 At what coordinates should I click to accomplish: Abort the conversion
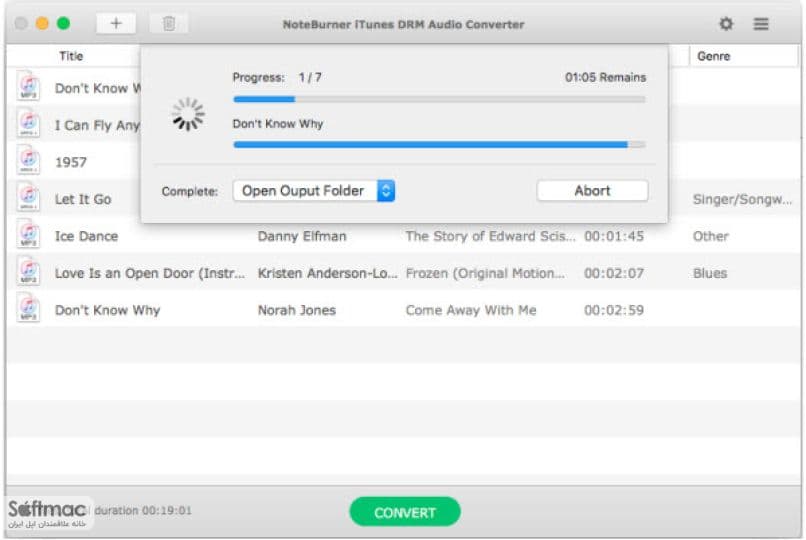coord(592,191)
